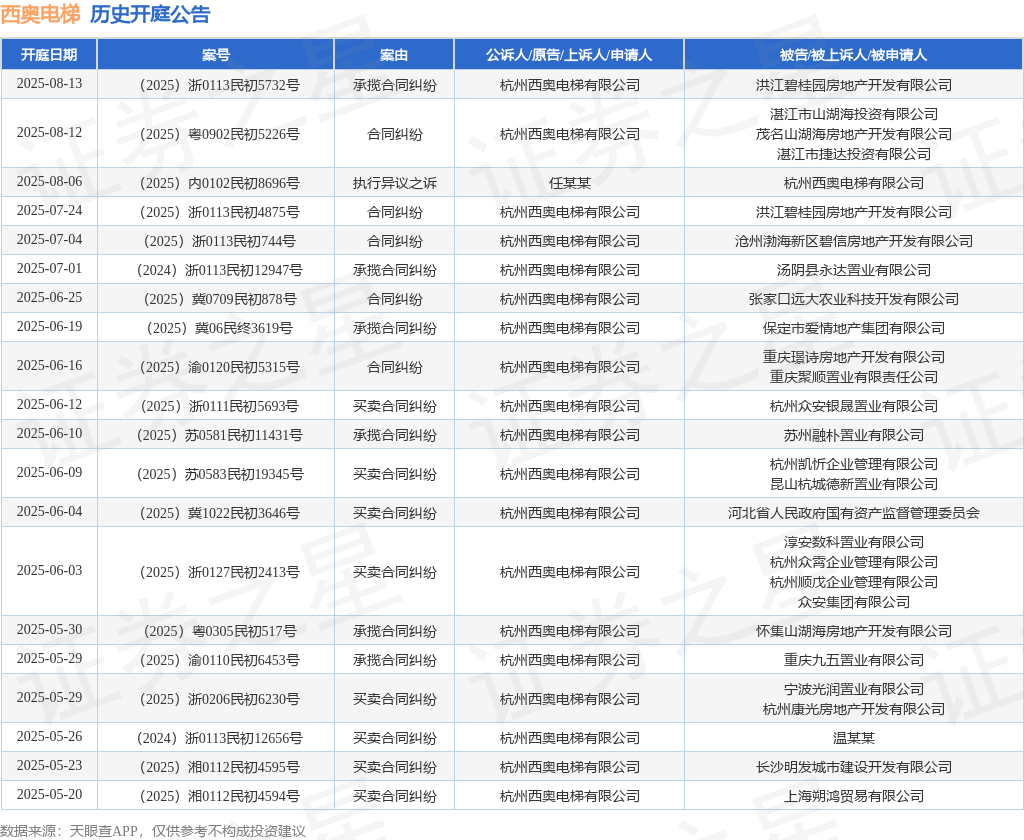The height and width of the screenshot is (840, 1024).
Task: Click case number (2025)冀1022民初3646号
Action: coord(219,513)
